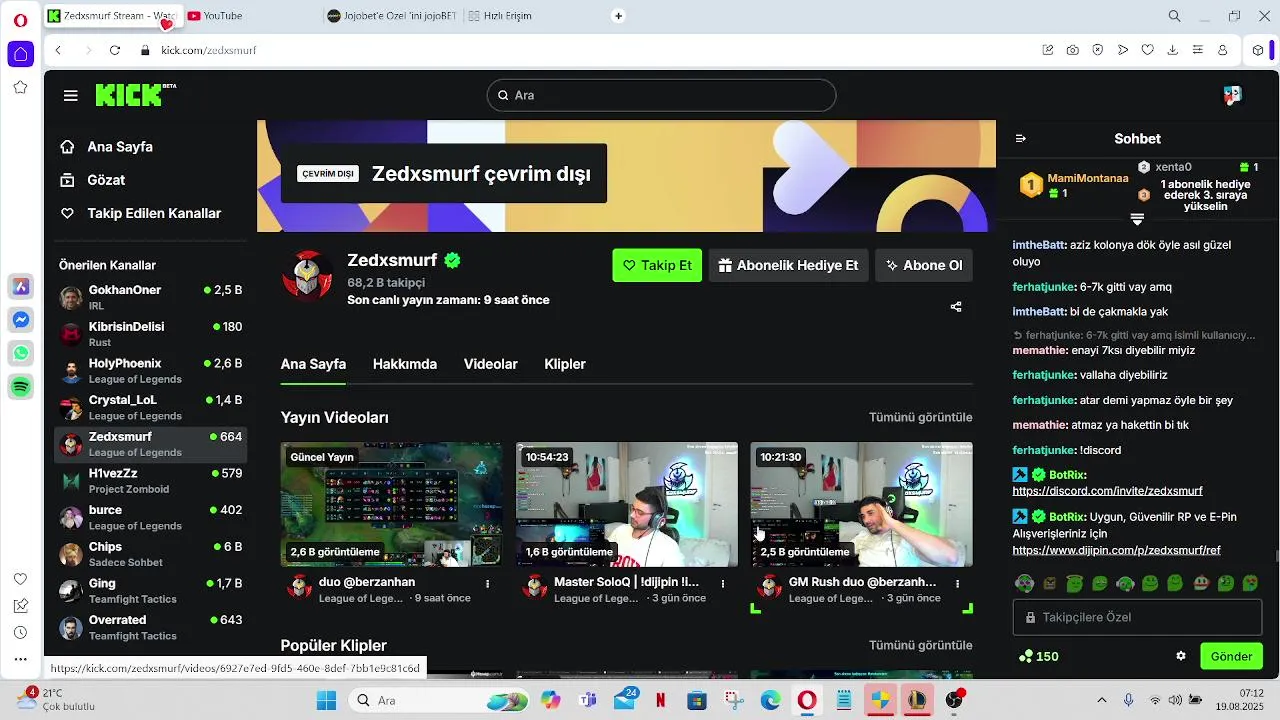Click Takip Et follow button
Viewport: 1280px width, 720px height.
(x=657, y=265)
